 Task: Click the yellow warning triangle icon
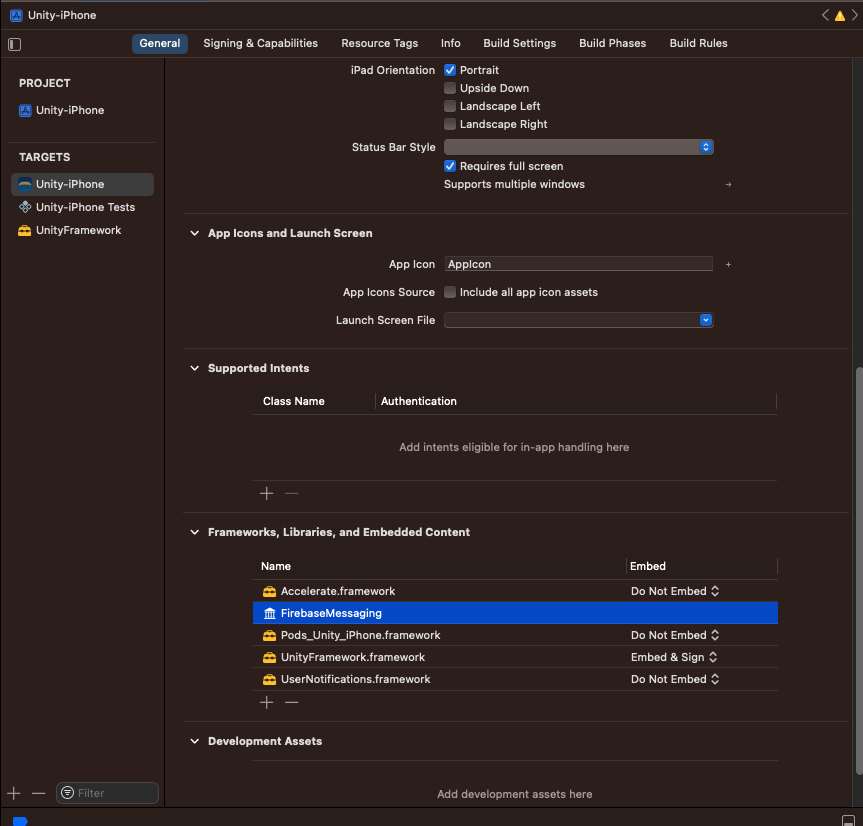click(840, 15)
